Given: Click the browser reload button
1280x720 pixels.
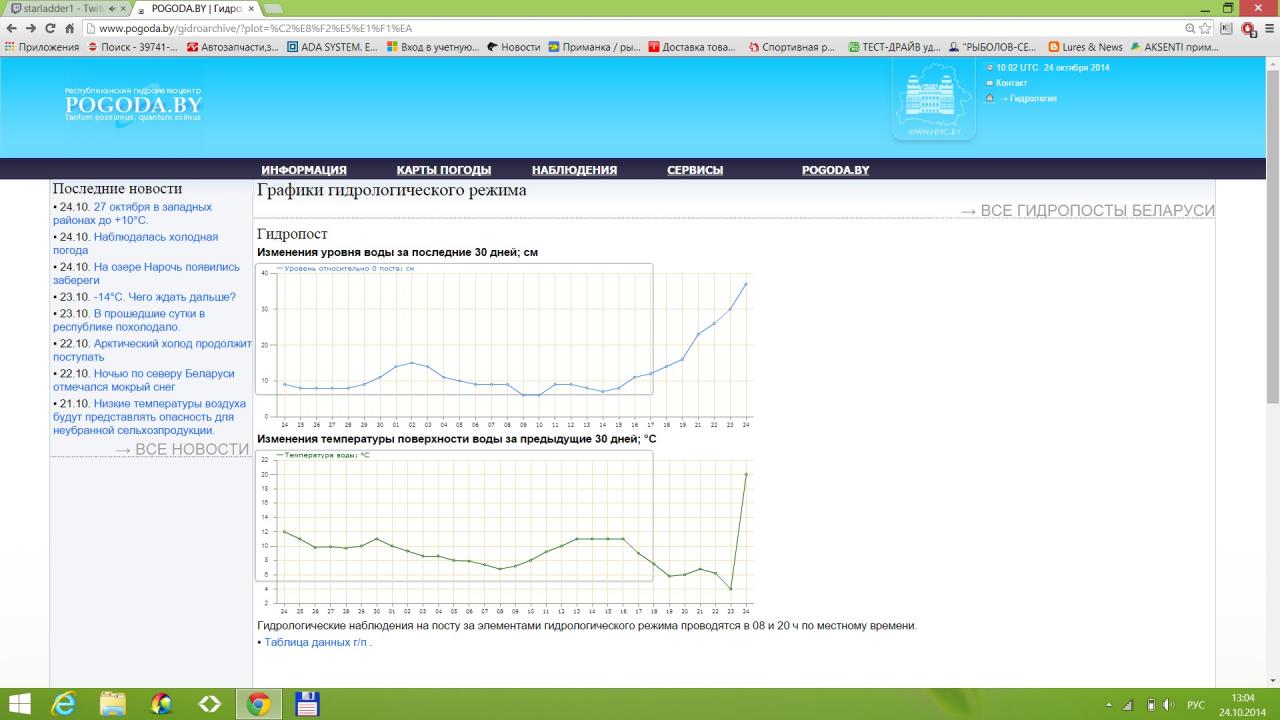Looking at the screenshot, I should (x=49, y=29).
